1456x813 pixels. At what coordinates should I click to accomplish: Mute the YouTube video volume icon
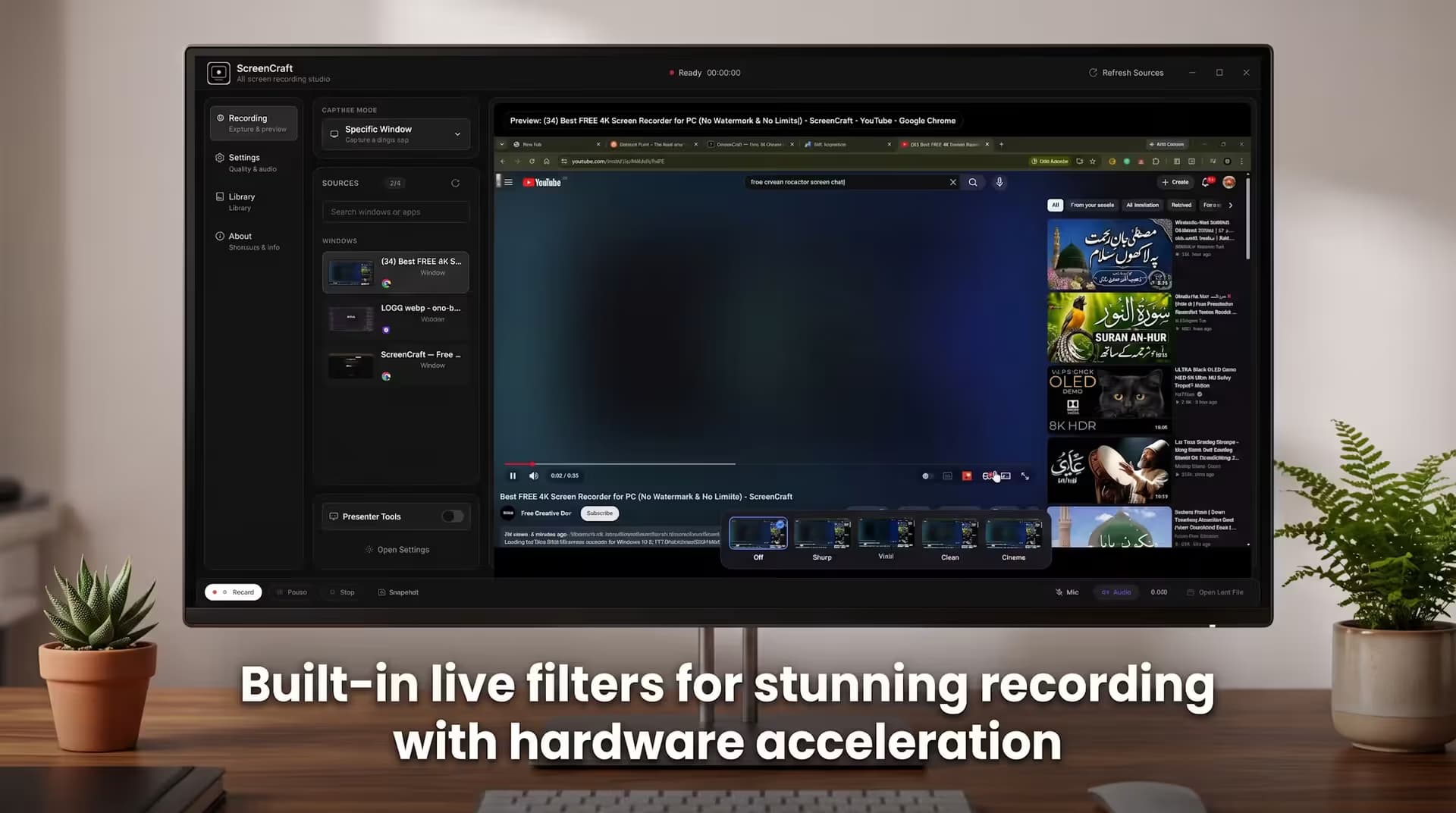click(x=533, y=476)
